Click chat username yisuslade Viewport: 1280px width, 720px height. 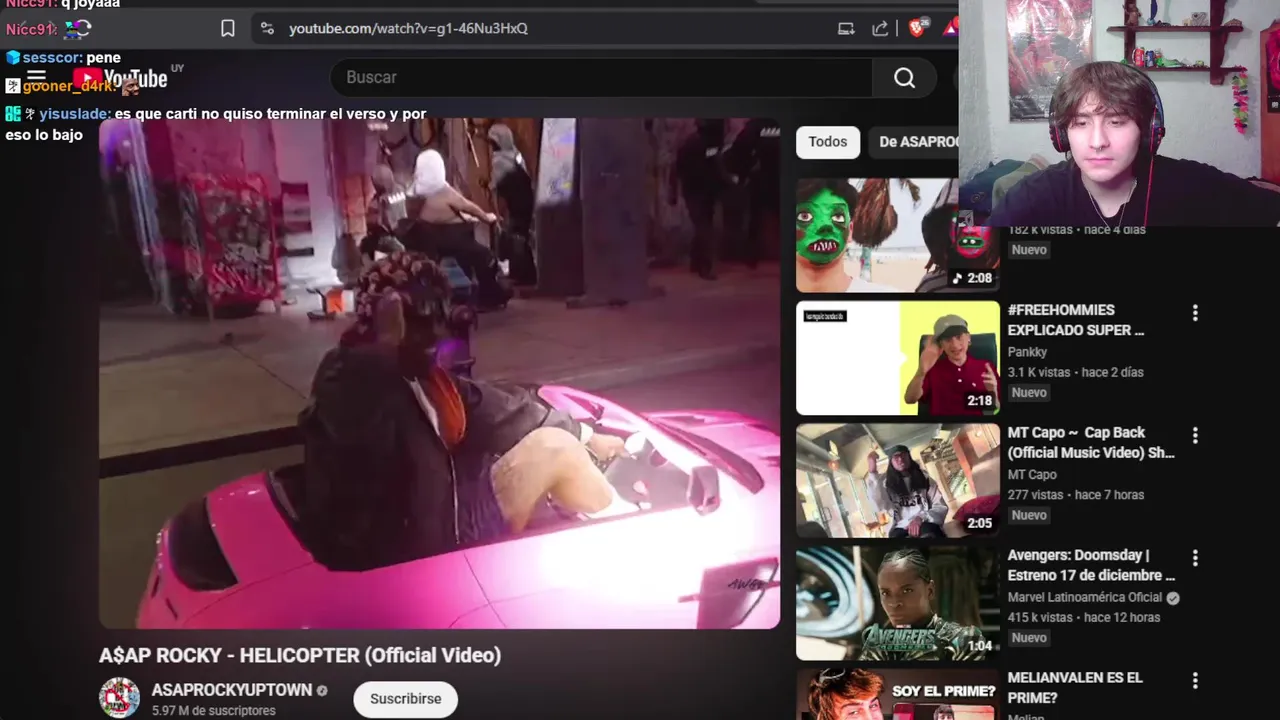coord(74,114)
